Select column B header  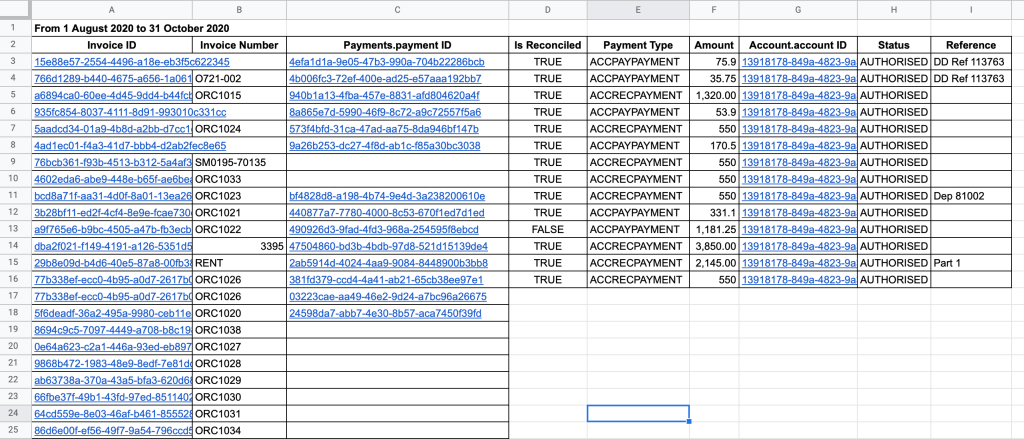240,10
